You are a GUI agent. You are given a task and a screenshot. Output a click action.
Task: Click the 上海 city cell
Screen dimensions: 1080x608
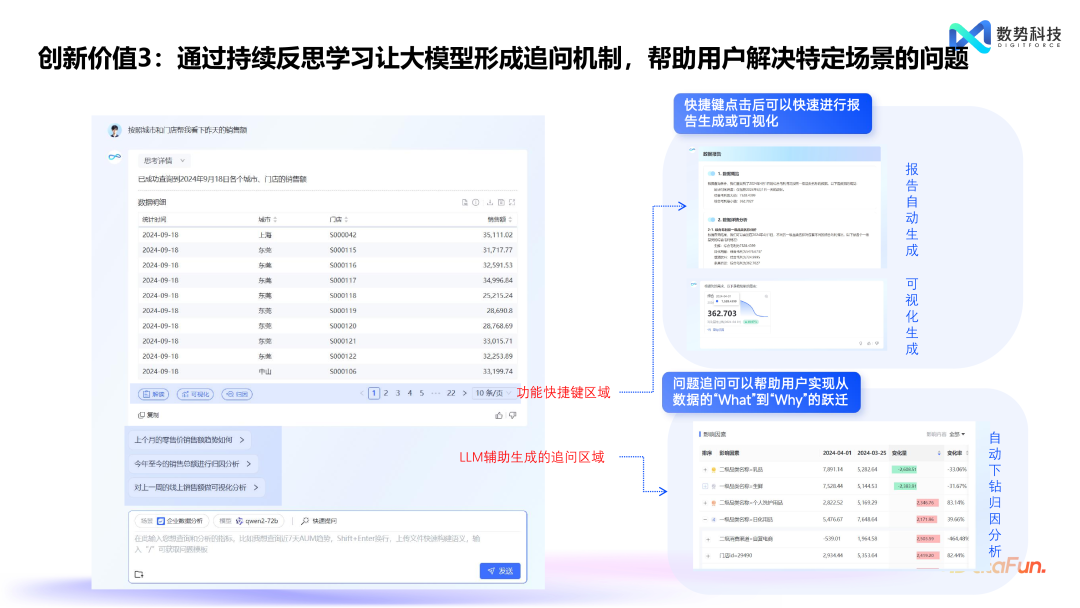265,235
